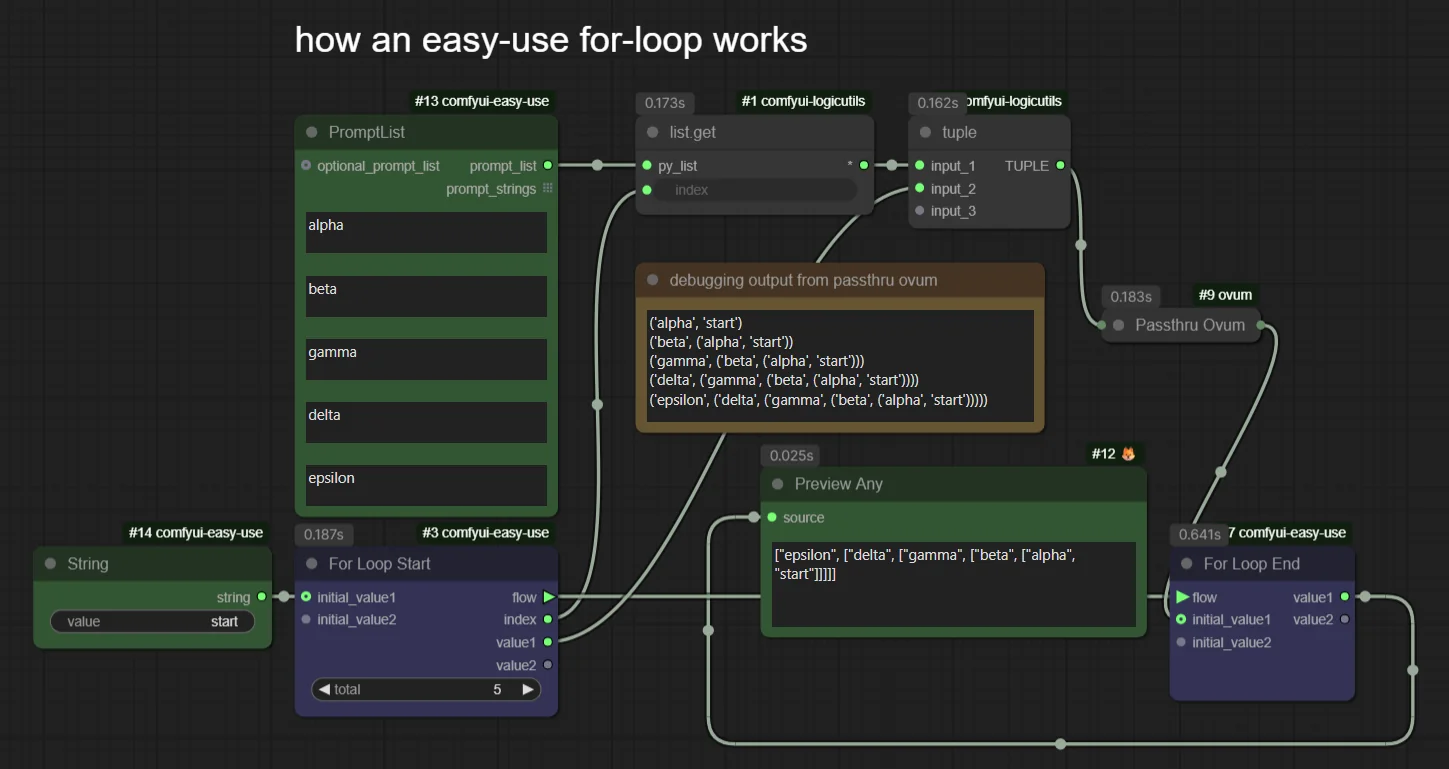Viewport: 1449px width, 769px height.
Task: Click the source input connector on Preview Any
Action: 771,517
